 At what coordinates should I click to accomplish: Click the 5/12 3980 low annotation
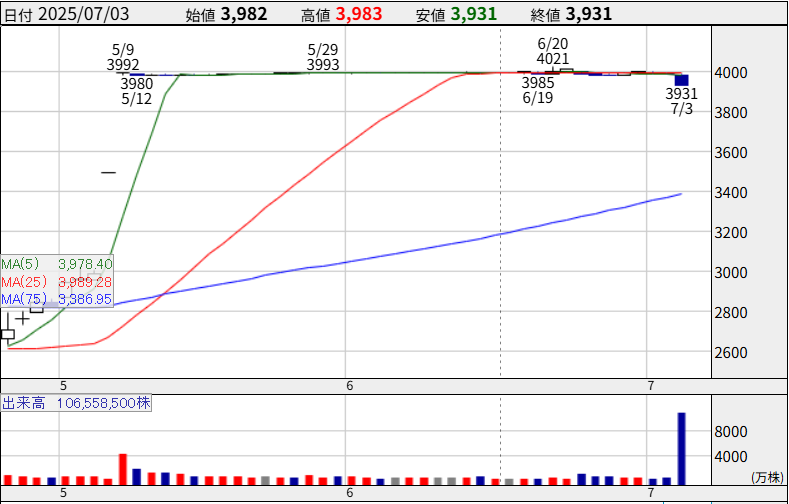click(x=137, y=91)
